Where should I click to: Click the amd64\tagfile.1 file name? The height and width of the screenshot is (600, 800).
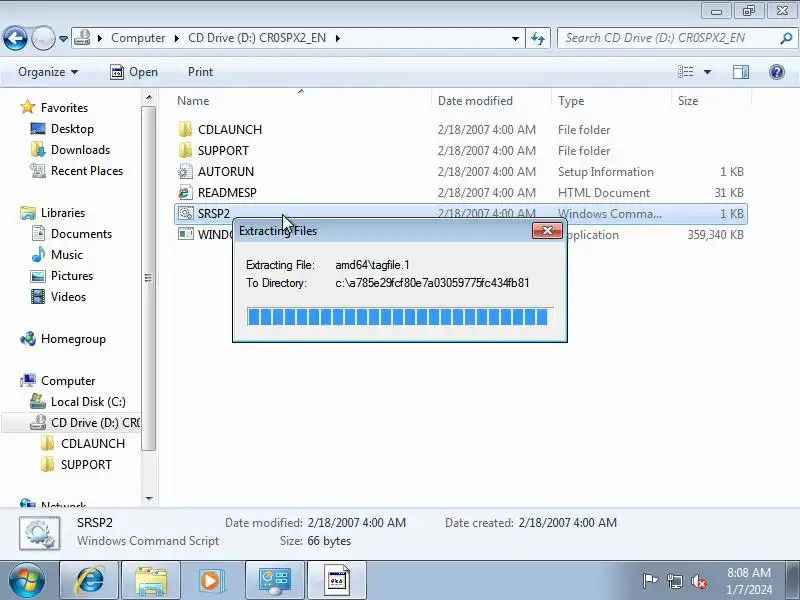pyautogui.click(x=372, y=265)
